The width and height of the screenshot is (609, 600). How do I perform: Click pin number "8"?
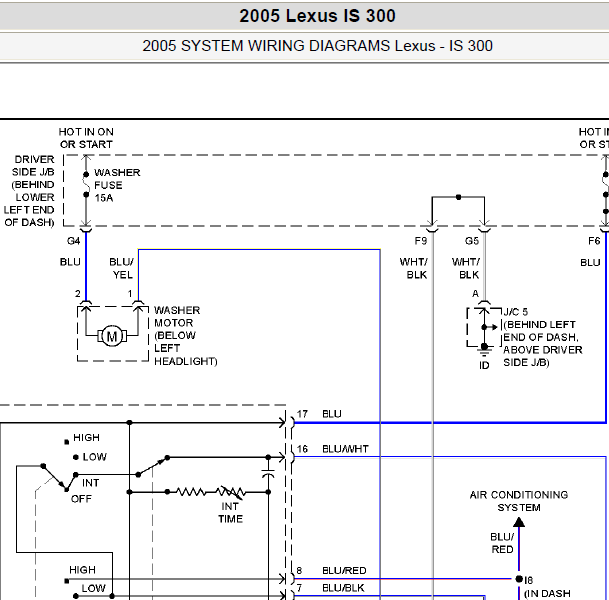[299, 570]
